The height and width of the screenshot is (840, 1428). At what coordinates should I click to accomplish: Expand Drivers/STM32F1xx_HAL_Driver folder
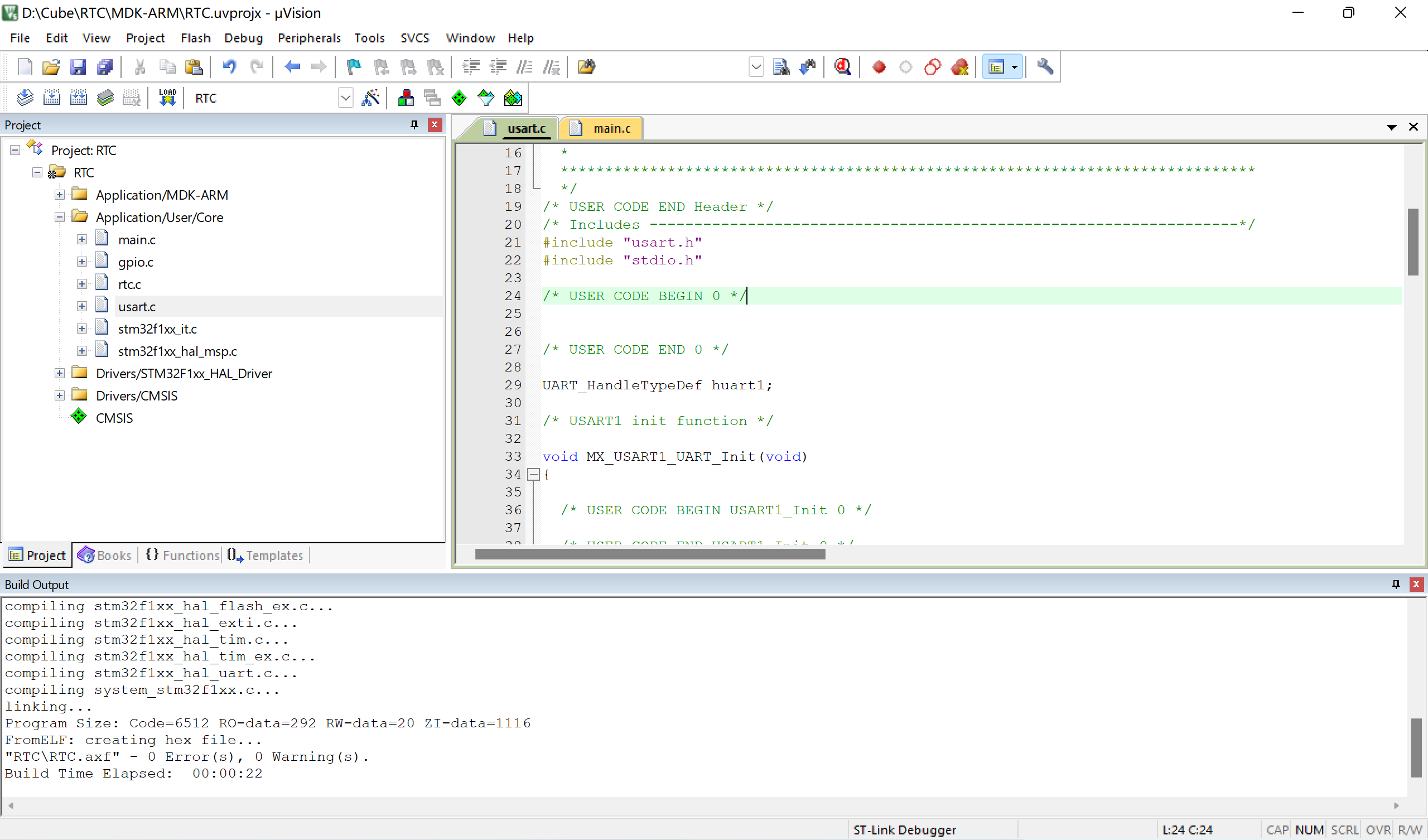(60, 374)
